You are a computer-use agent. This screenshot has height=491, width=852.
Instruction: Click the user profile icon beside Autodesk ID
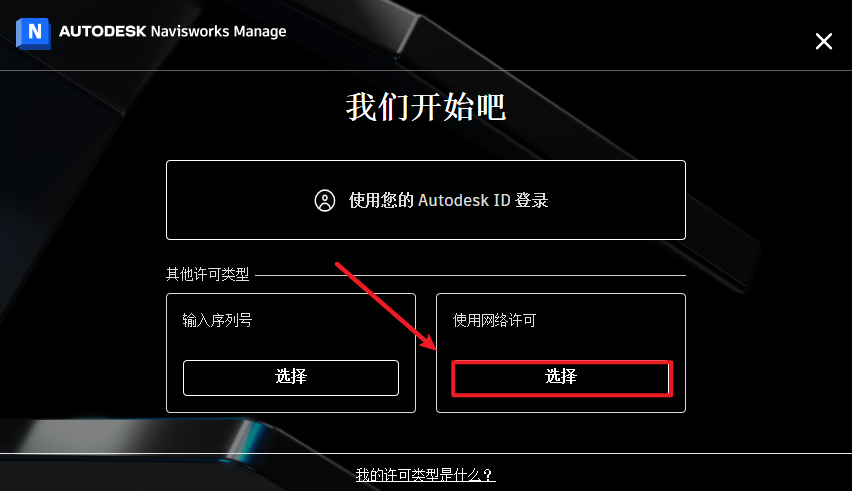click(325, 200)
